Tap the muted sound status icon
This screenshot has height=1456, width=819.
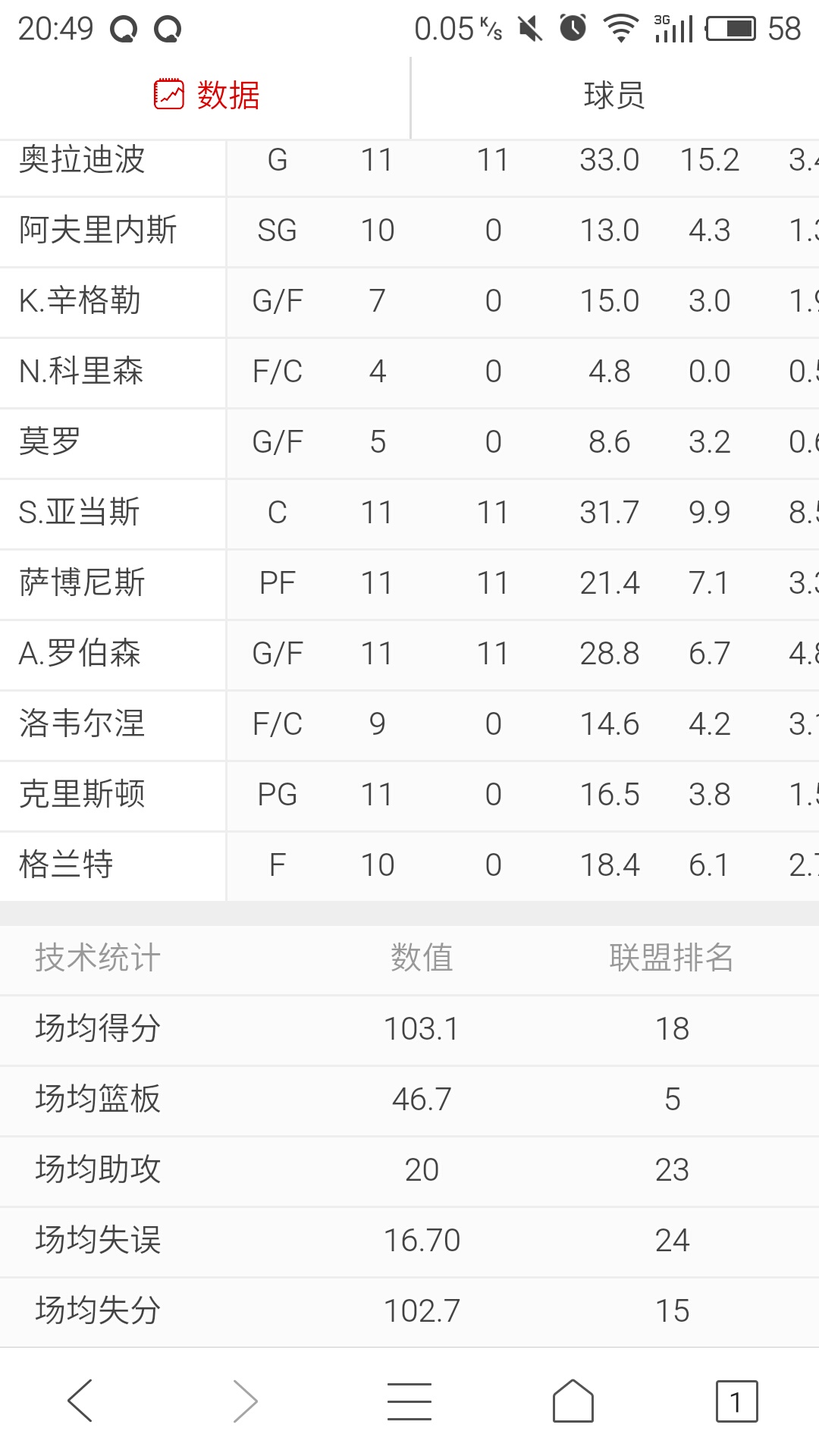coord(530,29)
